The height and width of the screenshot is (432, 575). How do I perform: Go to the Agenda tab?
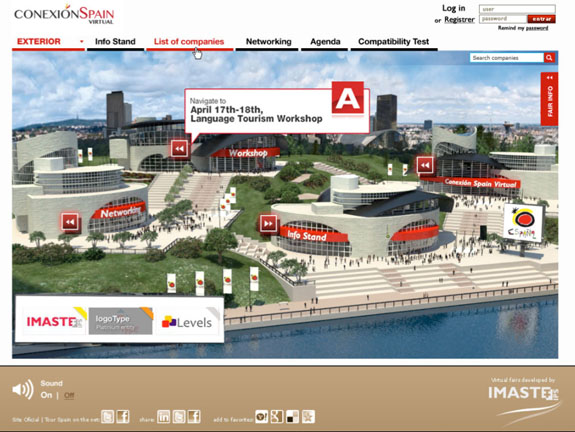[x=325, y=41]
